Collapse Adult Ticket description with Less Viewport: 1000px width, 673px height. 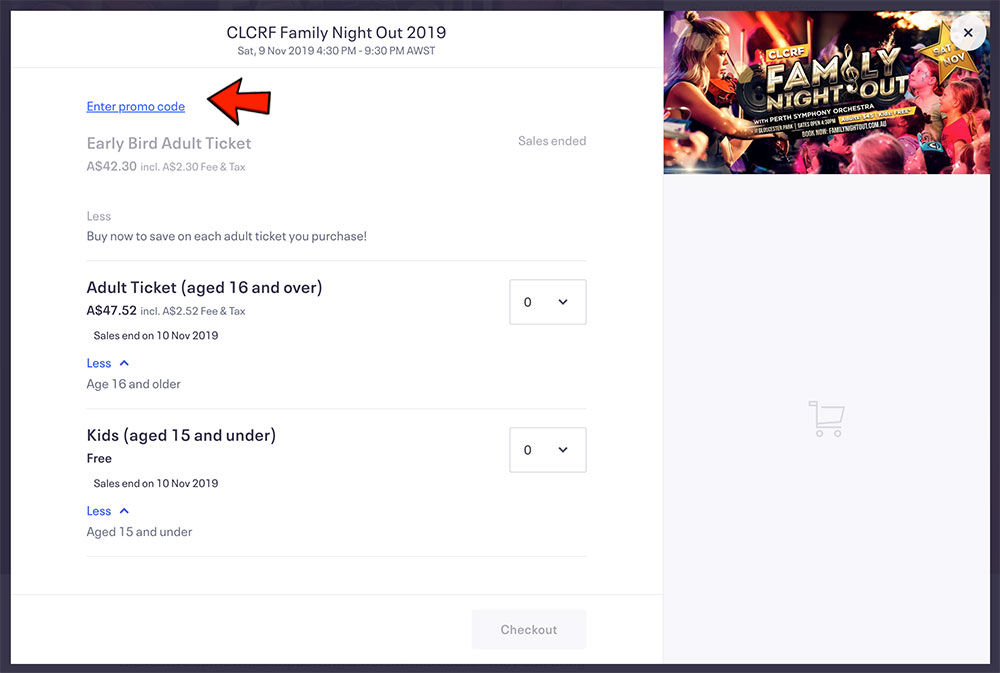pyautogui.click(x=99, y=363)
